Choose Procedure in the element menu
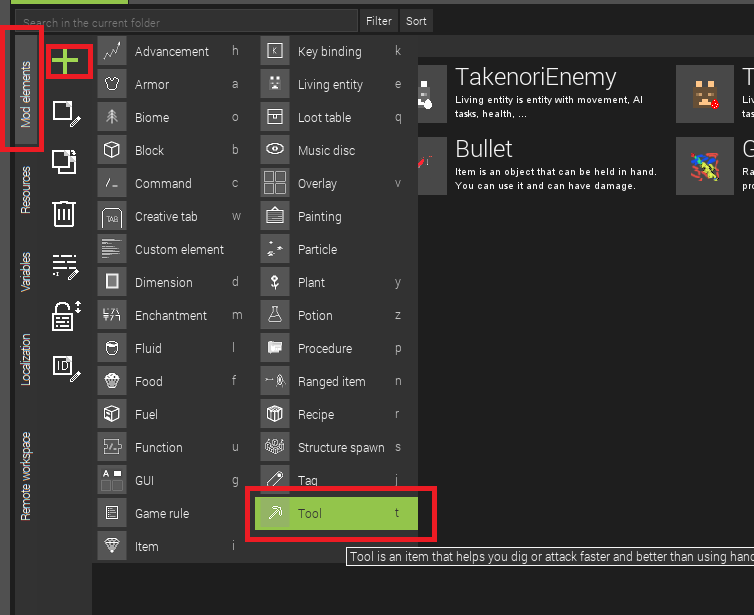 [x=325, y=349]
